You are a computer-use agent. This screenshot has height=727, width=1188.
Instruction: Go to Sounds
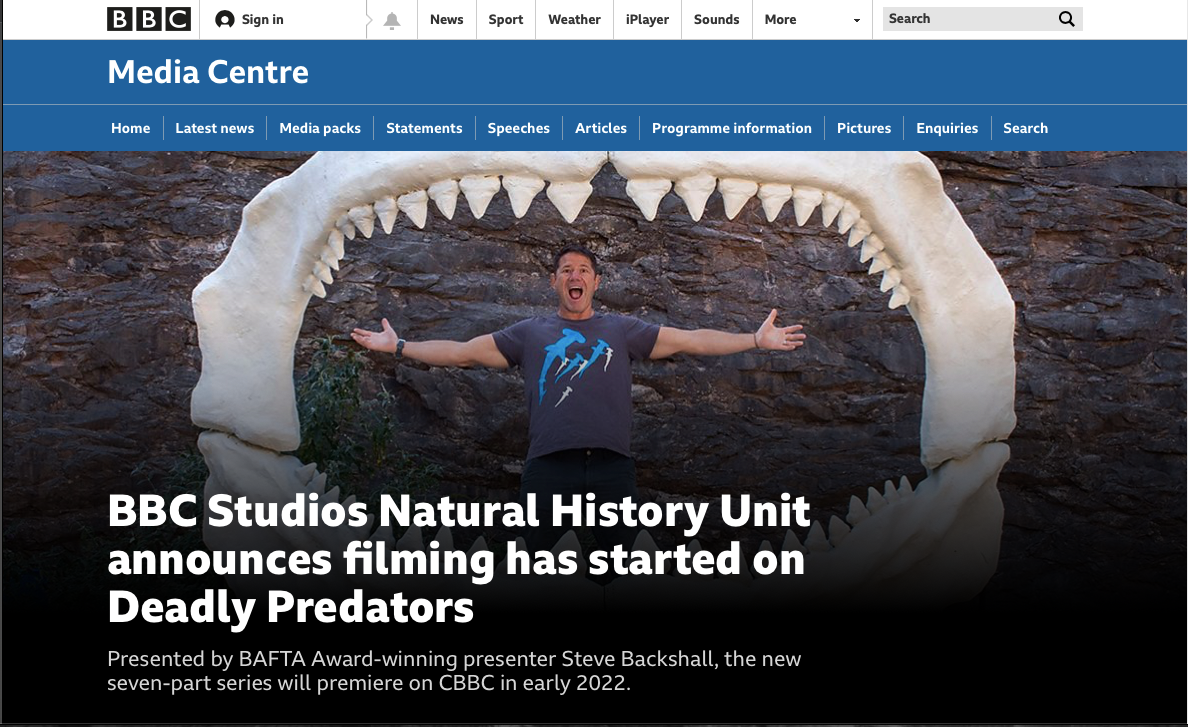pyautogui.click(x=716, y=20)
